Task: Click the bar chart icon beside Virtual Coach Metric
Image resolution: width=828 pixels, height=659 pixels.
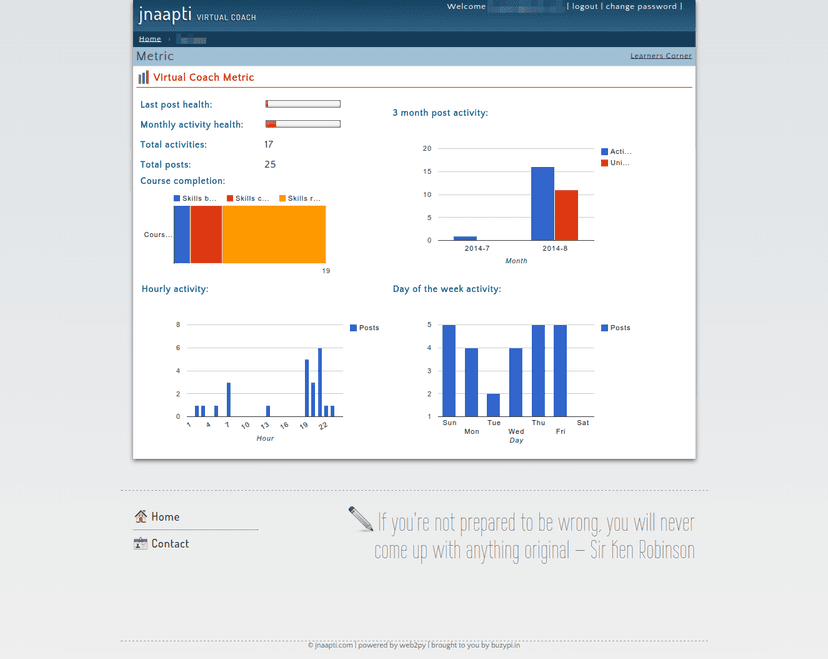Action: coord(143,78)
